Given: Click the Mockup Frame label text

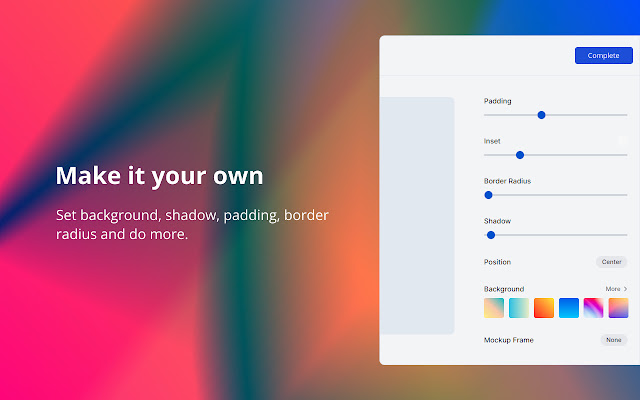Looking at the screenshot, I should tap(509, 340).
